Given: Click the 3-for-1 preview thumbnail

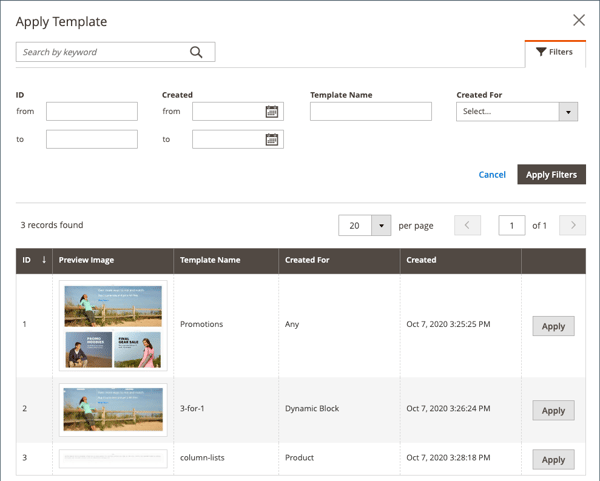Looking at the screenshot, I should 113,409.
